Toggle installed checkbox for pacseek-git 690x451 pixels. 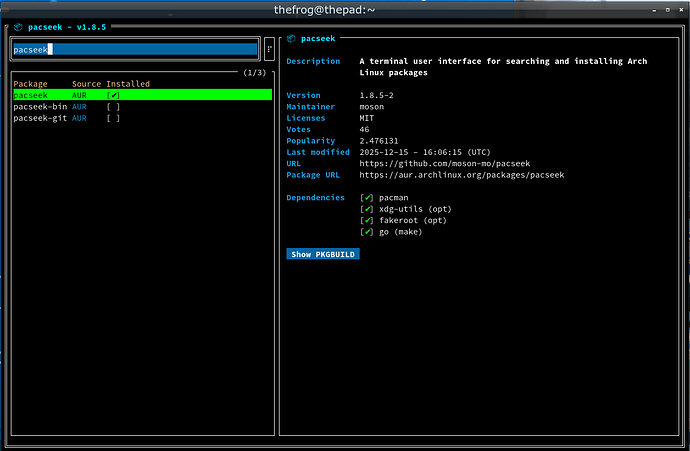pyautogui.click(x=113, y=118)
